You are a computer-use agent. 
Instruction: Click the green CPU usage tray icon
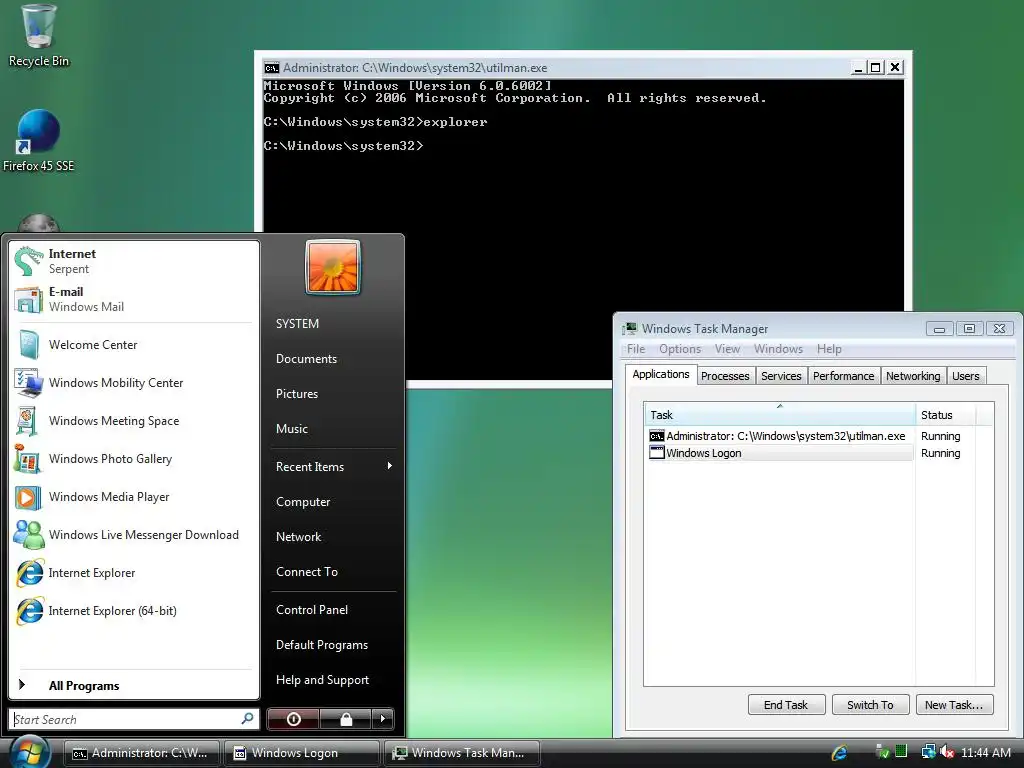click(x=901, y=752)
